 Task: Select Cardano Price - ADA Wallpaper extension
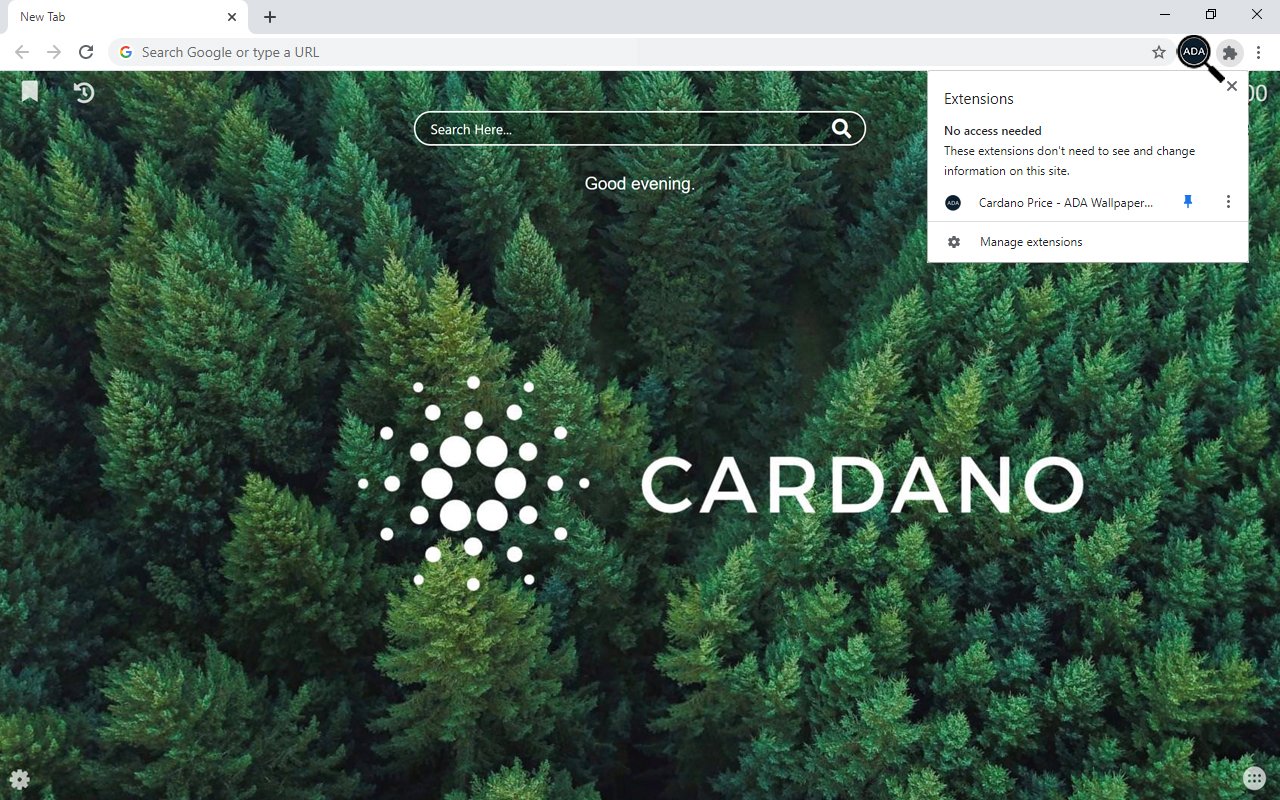pos(1066,202)
